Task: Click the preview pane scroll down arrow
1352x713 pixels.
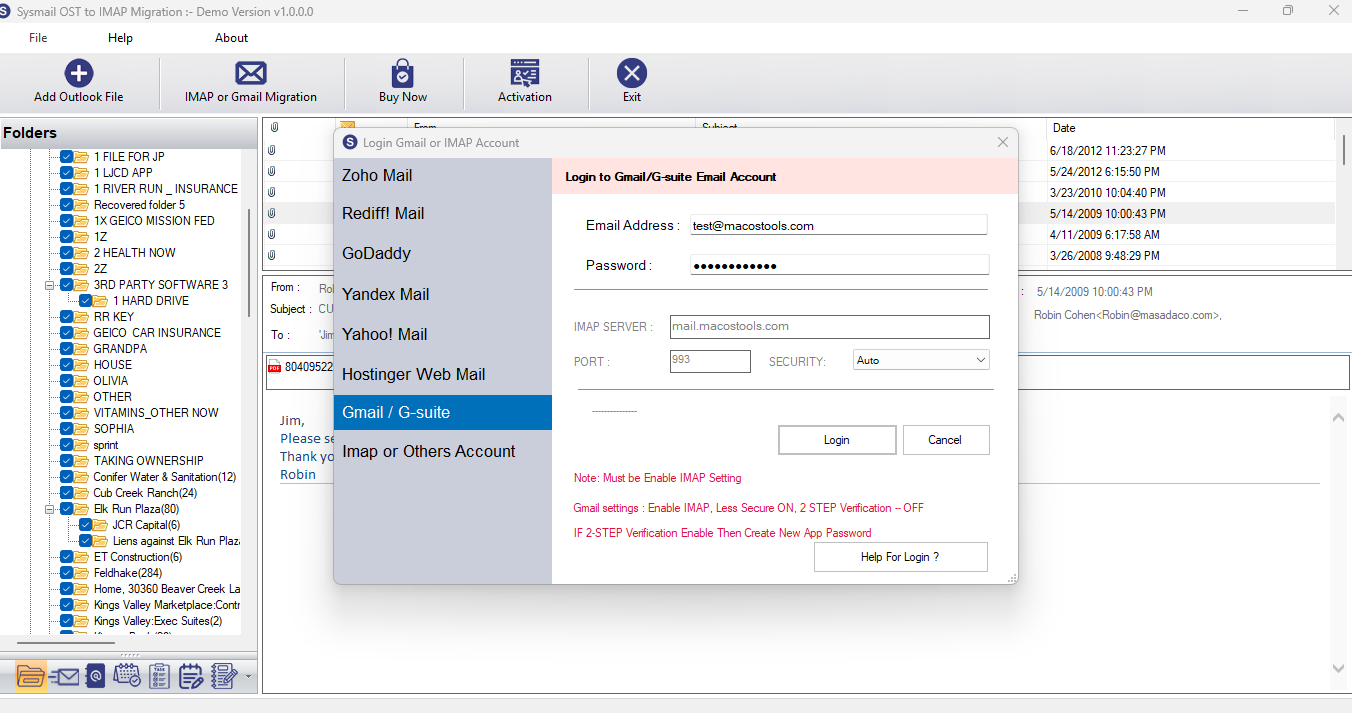Action: (1339, 668)
